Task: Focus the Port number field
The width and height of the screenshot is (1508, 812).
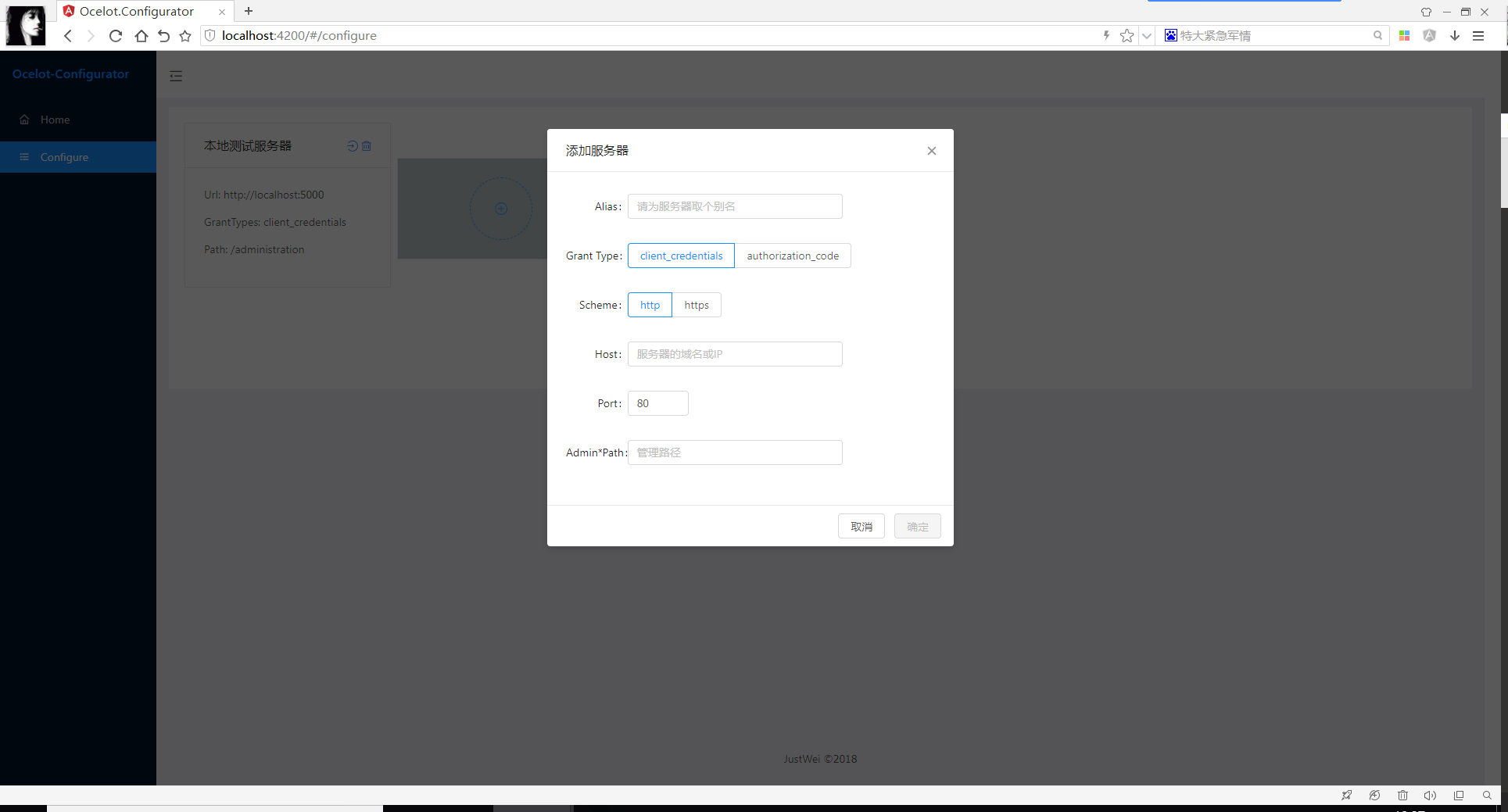Action: click(x=658, y=403)
